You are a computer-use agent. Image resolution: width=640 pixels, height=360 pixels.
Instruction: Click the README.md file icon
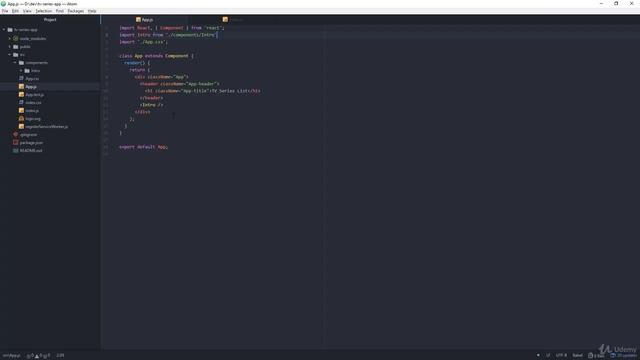click(16, 151)
